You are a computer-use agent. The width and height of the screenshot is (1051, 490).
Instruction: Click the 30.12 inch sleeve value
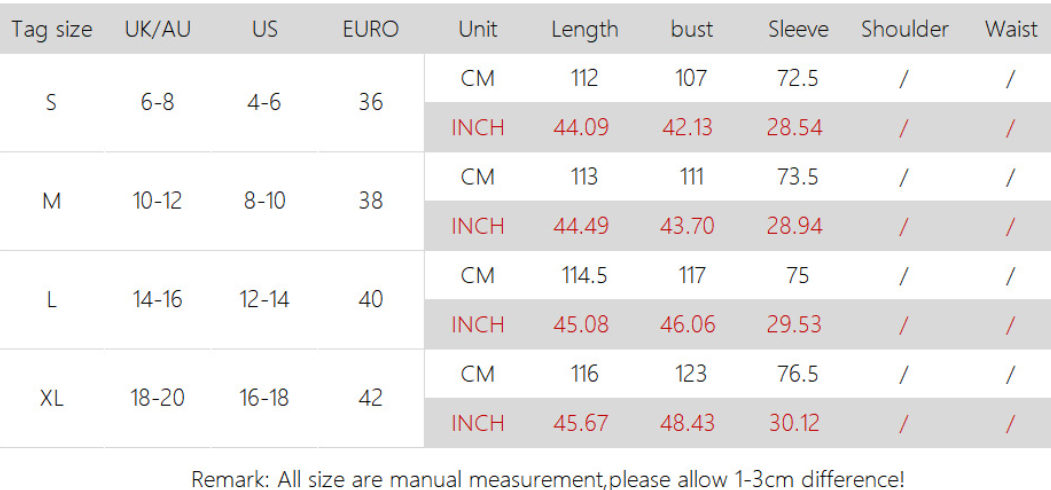pos(795,423)
